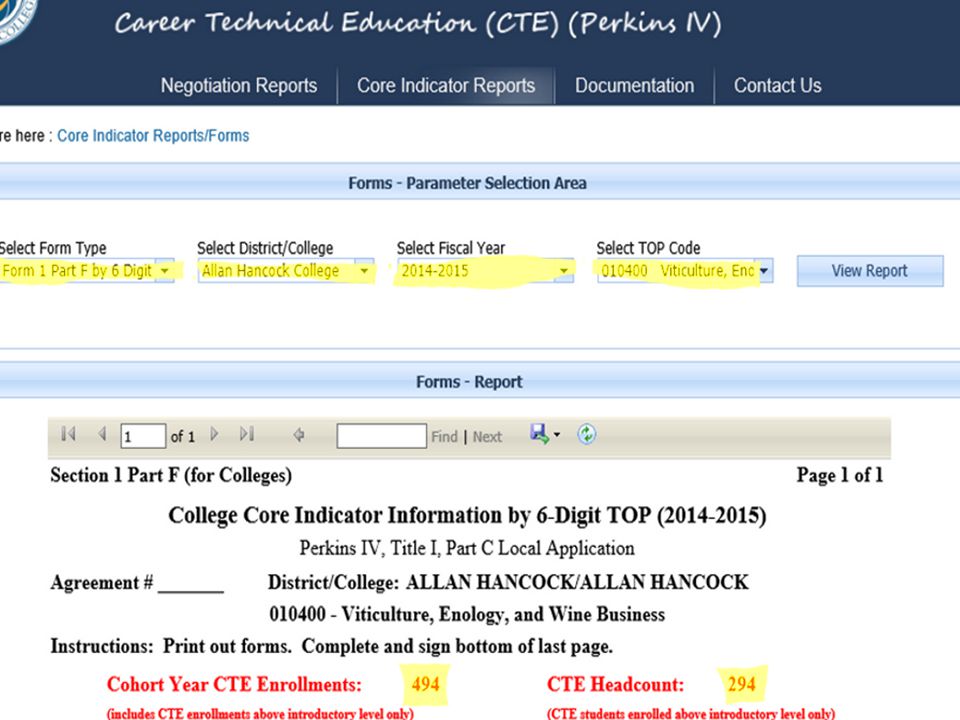The height and width of the screenshot is (720, 960).
Task: Go to first page in report toolbar
Action: tap(69, 434)
